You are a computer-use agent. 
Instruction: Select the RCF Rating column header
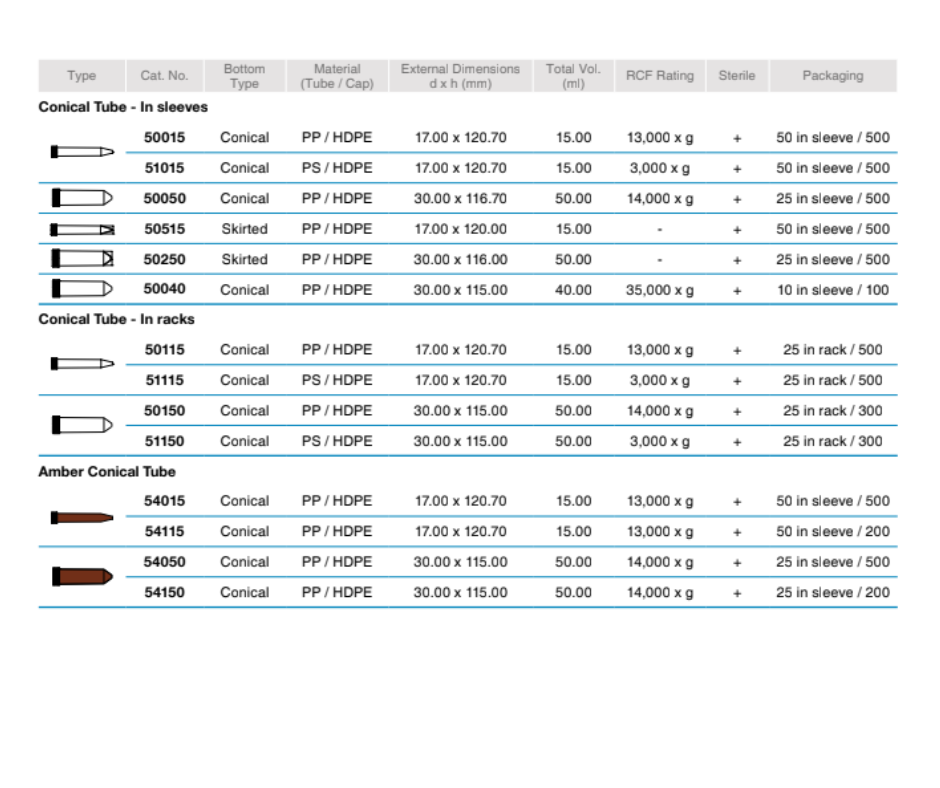coord(659,76)
